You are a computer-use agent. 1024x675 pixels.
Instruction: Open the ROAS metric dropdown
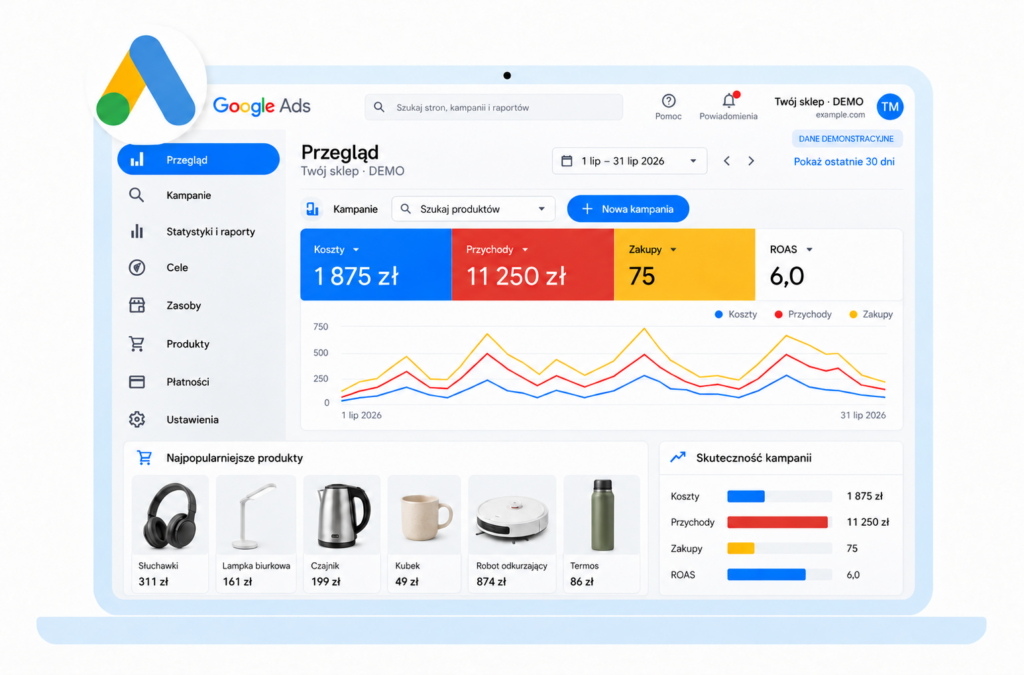[809, 249]
